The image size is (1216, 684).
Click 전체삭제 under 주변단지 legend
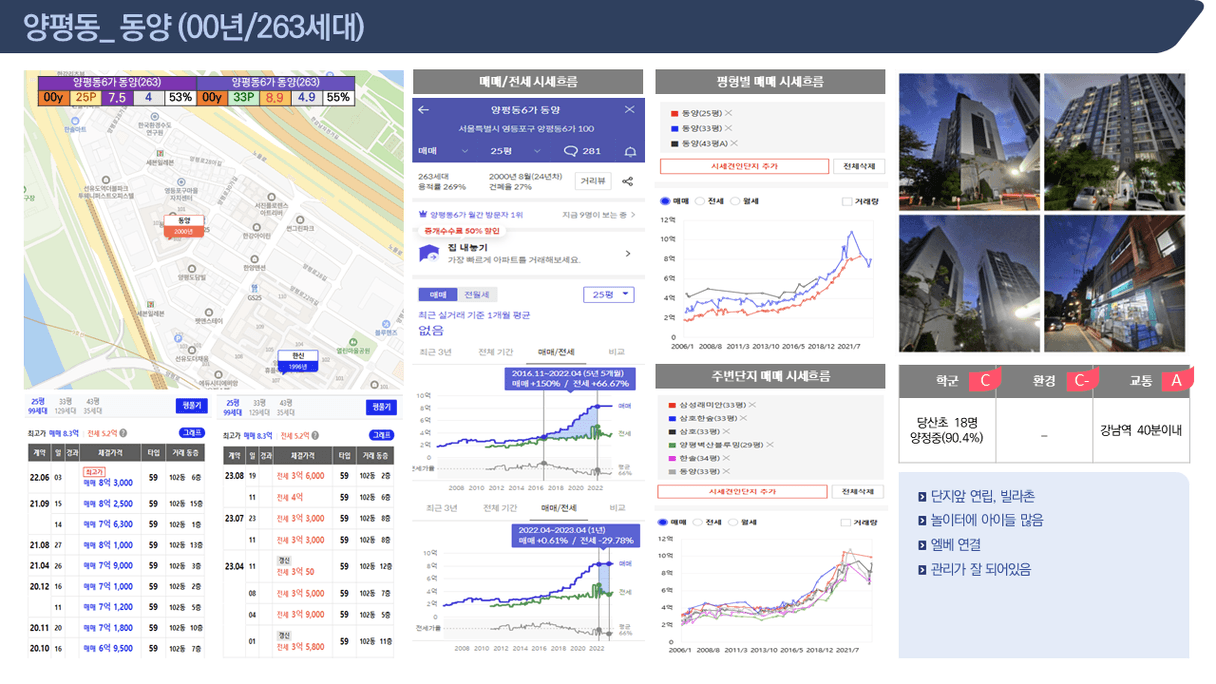tap(859, 491)
